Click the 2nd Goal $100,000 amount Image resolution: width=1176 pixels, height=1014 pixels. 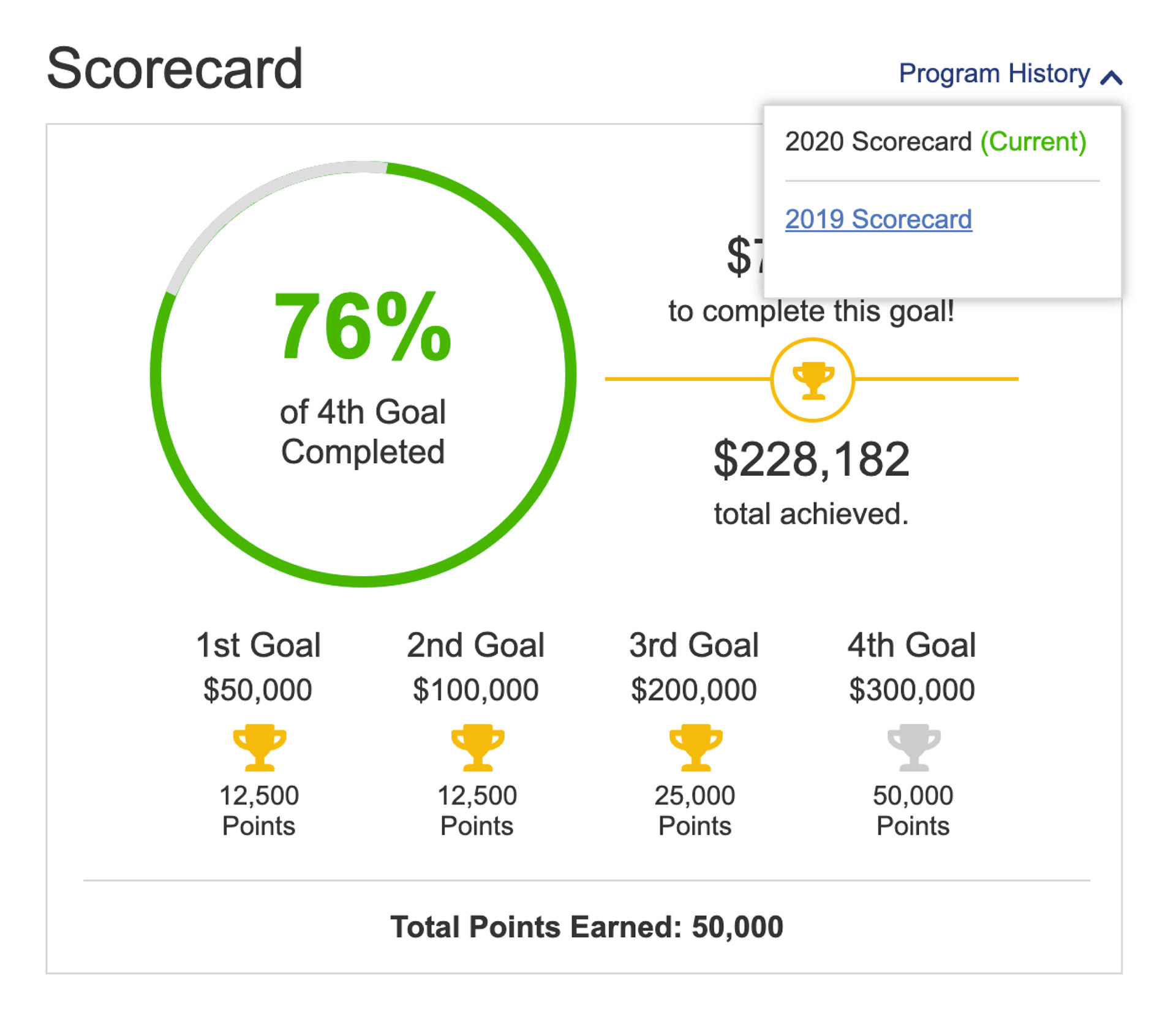(x=476, y=689)
